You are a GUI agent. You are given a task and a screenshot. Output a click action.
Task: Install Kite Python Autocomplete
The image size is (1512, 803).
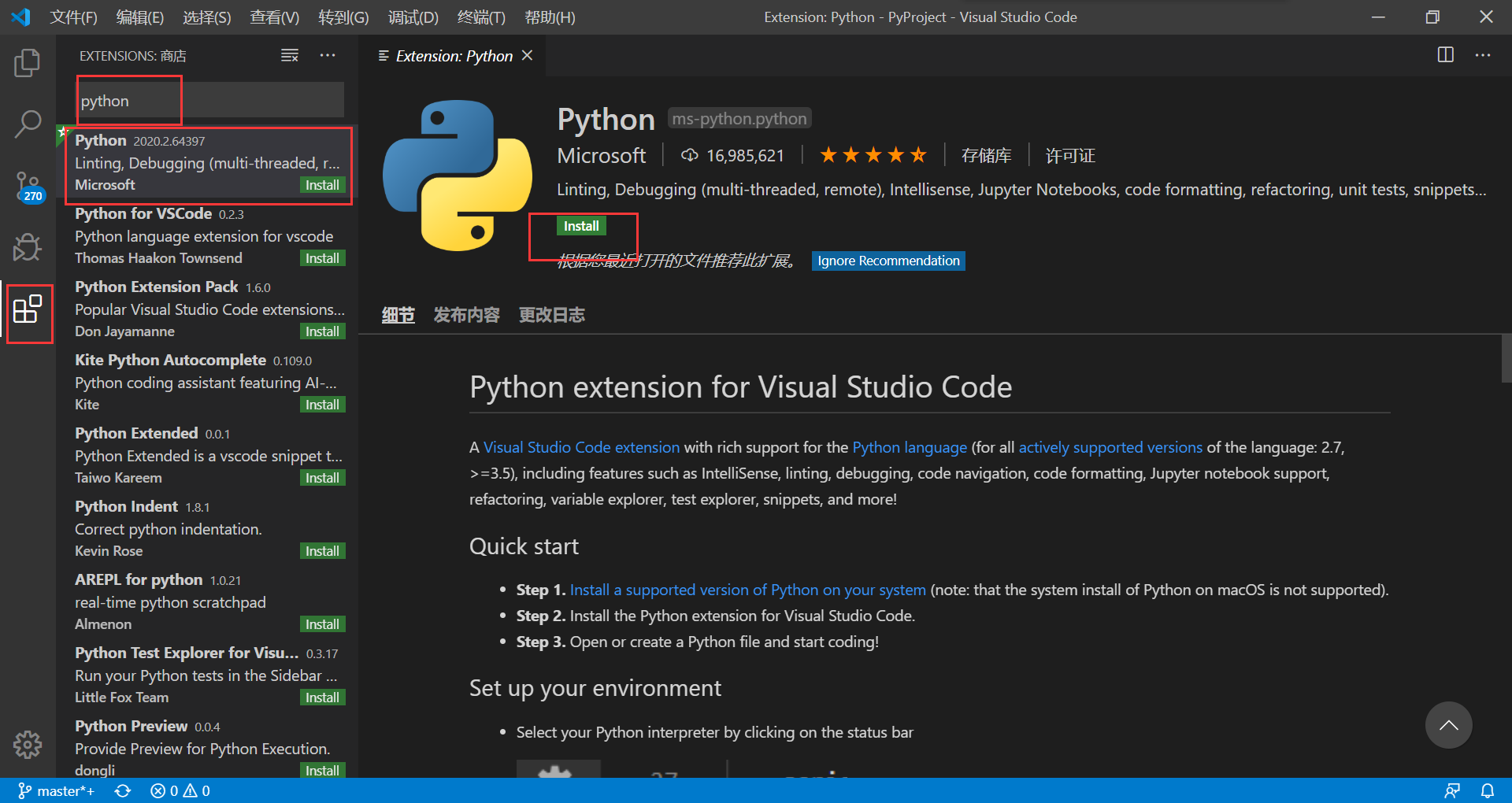pos(322,405)
